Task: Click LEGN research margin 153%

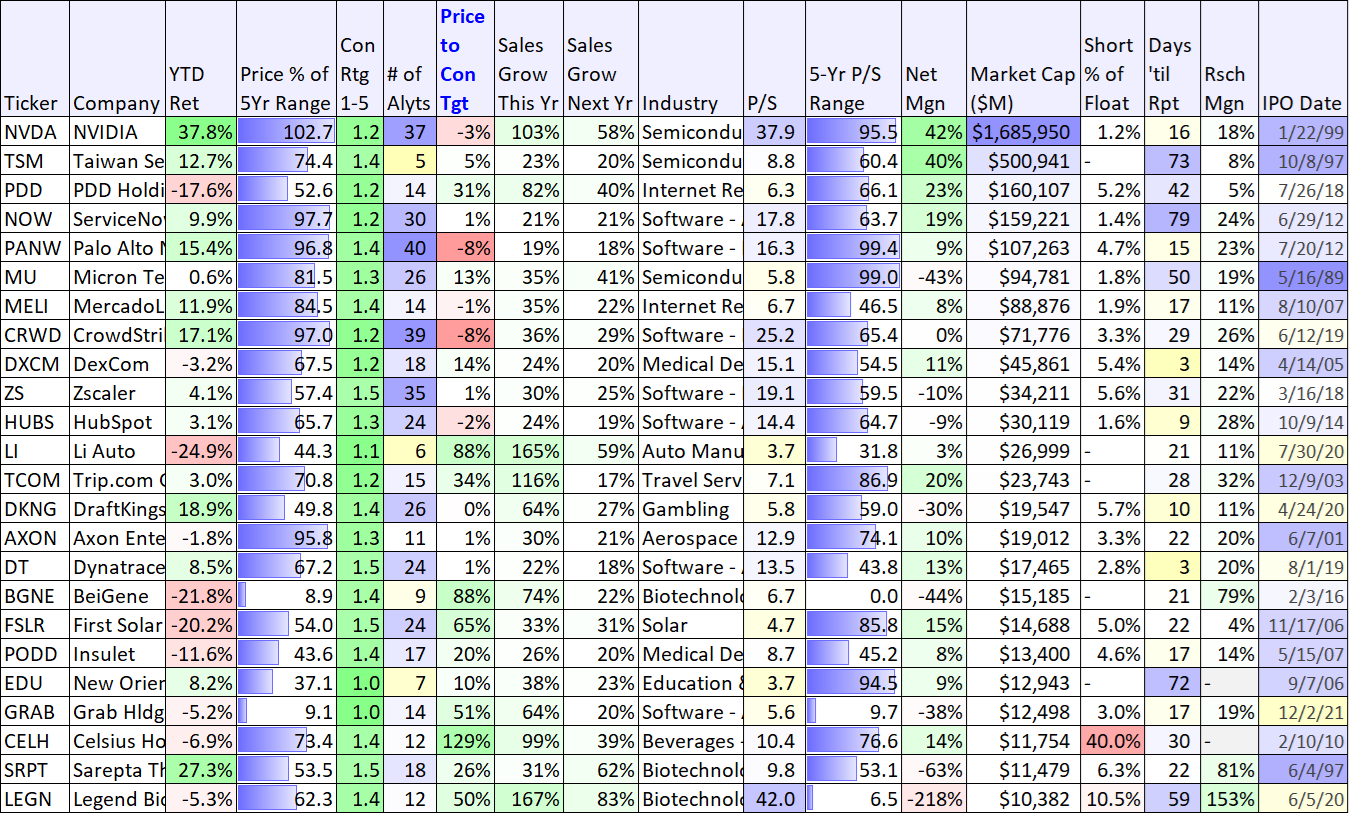Action: pos(1228,799)
